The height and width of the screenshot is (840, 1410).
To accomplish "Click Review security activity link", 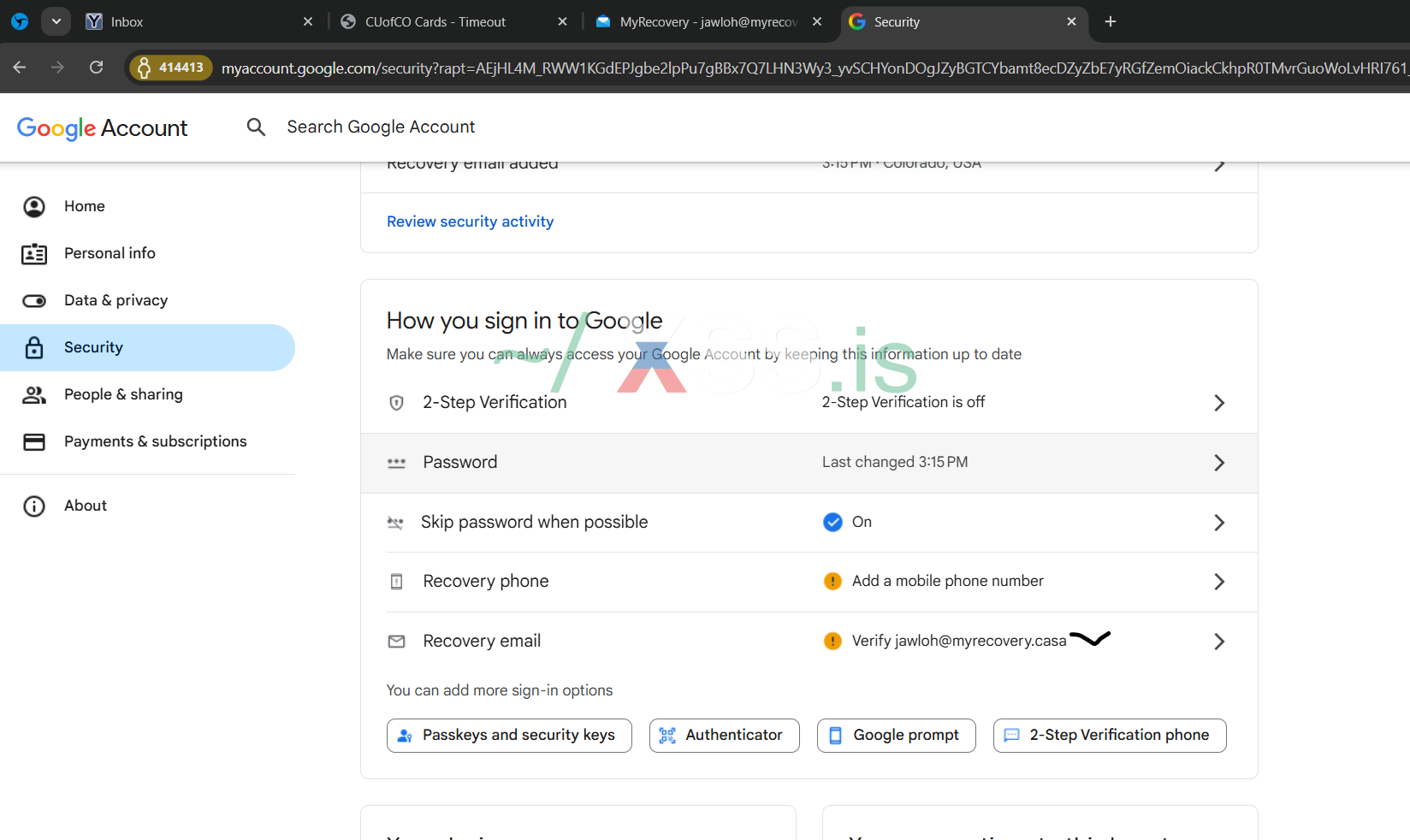I will coord(470,222).
